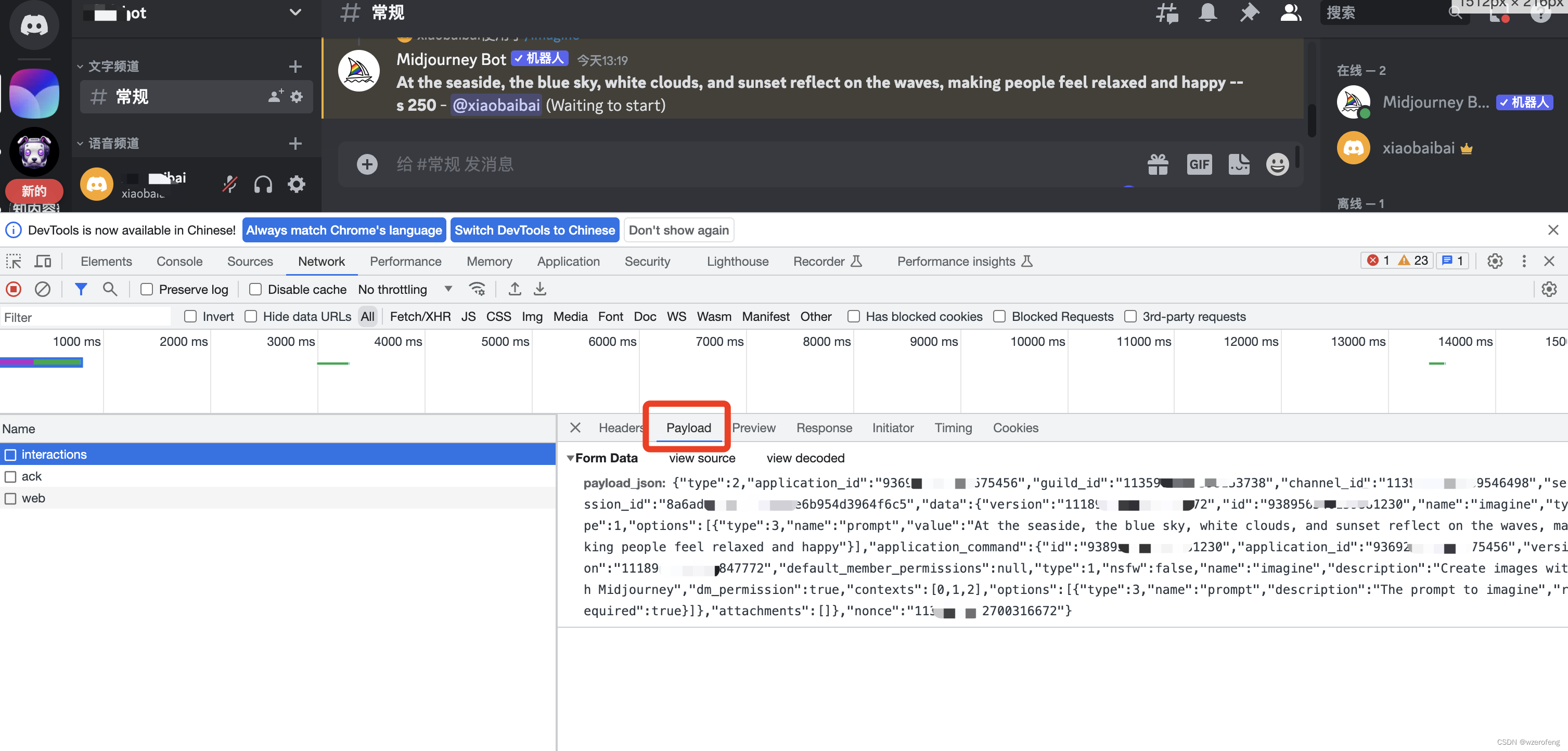The width and height of the screenshot is (1568, 751).
Task: Toggle the device toolbar icon
Action: pyautogui.click(x=43, y=262)
